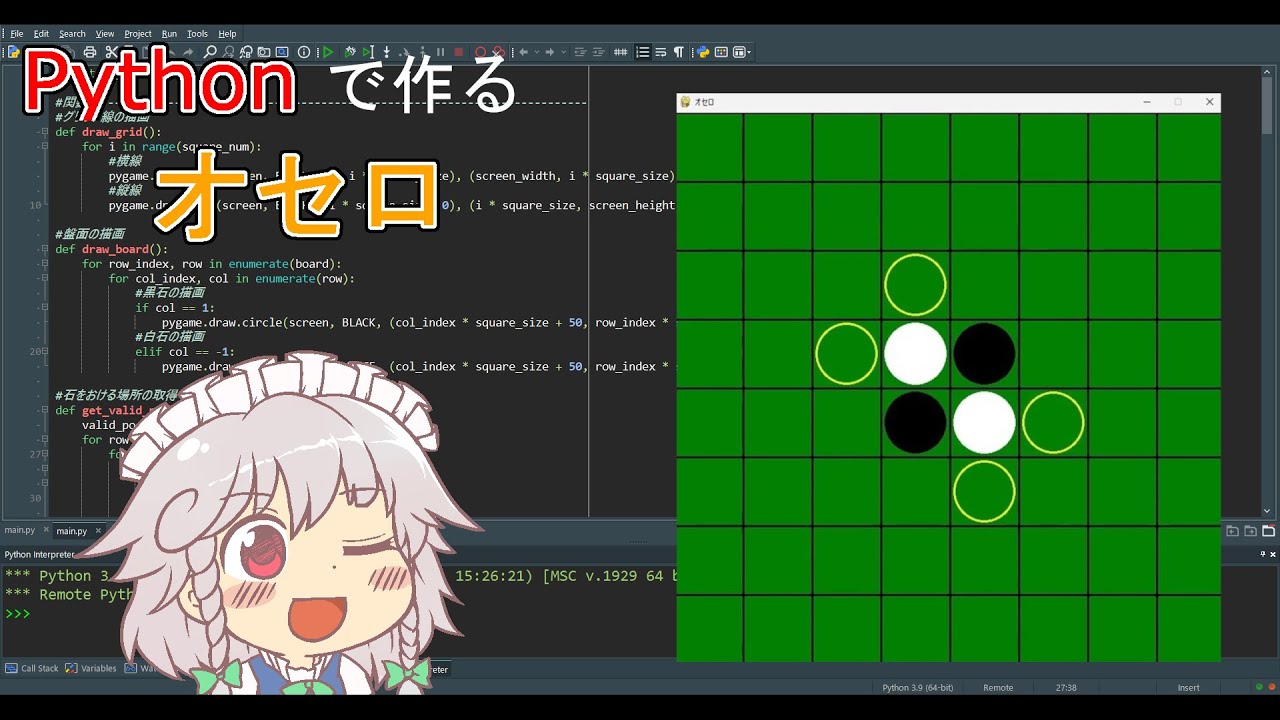The height and width of the screenshot is (720, 1280).
Task: Click the lower black stone on board
Action: (x=915, y=422)
